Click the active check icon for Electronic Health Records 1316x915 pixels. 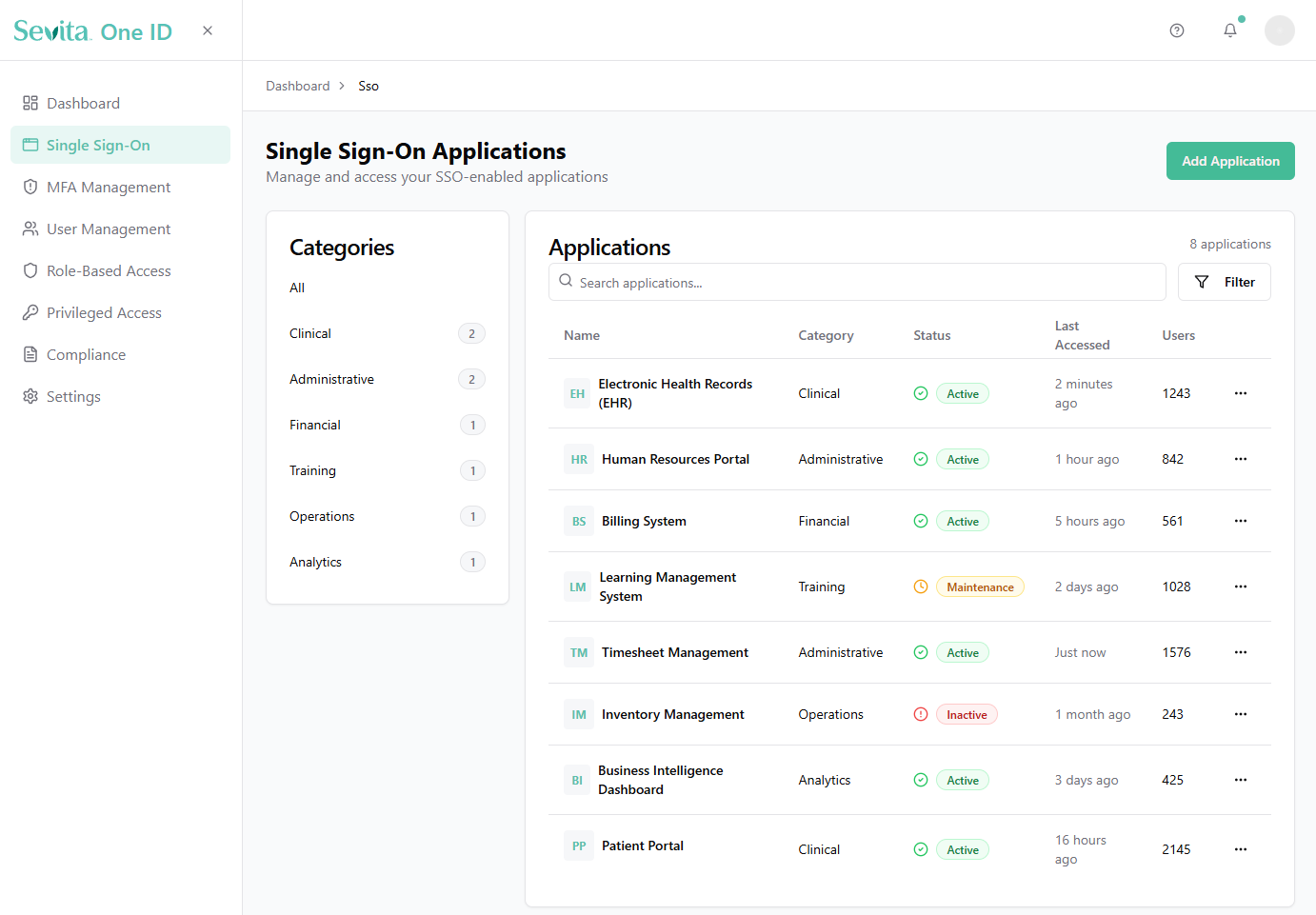921,393
